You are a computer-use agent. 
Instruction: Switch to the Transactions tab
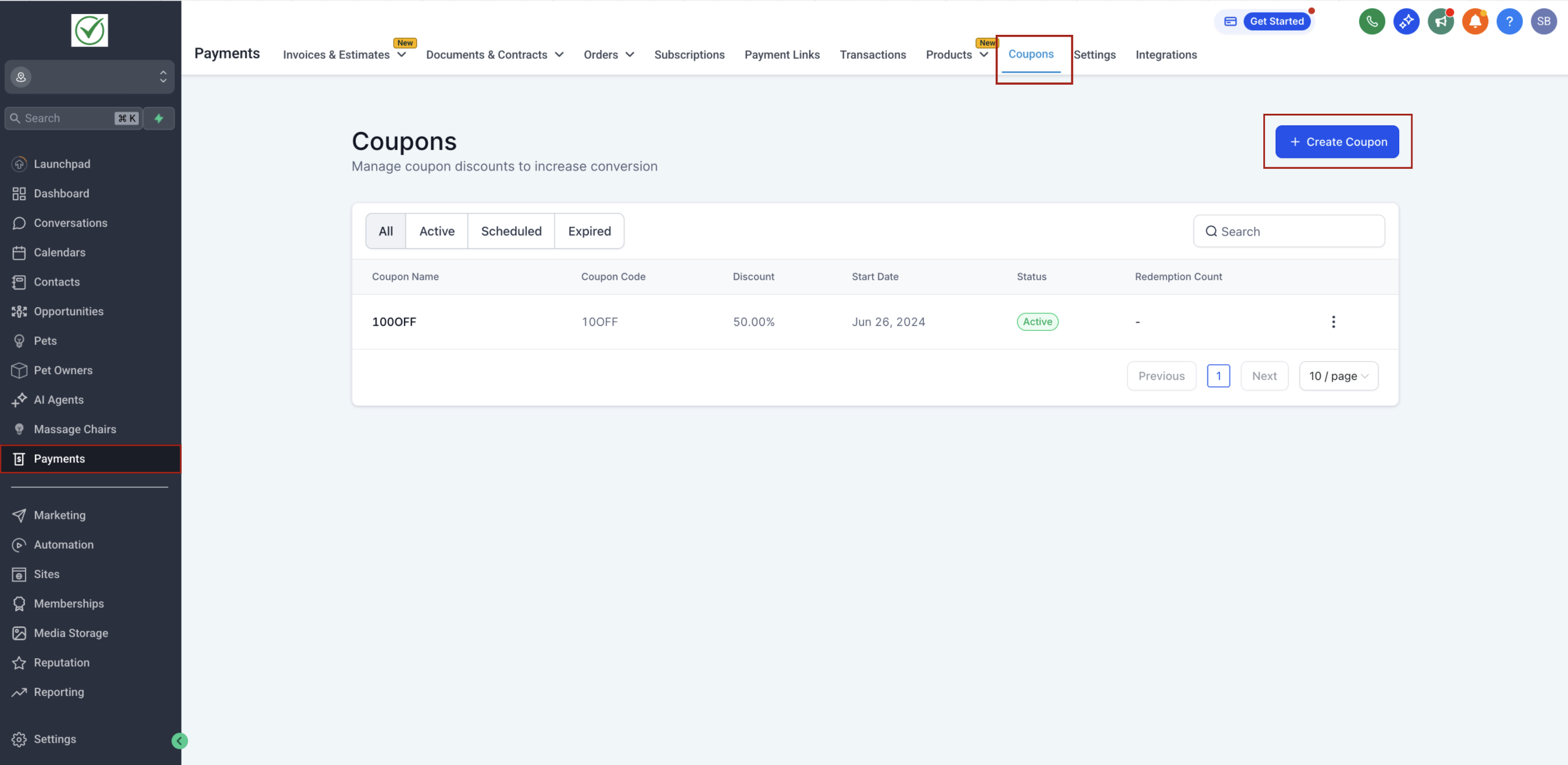point(872,55)
